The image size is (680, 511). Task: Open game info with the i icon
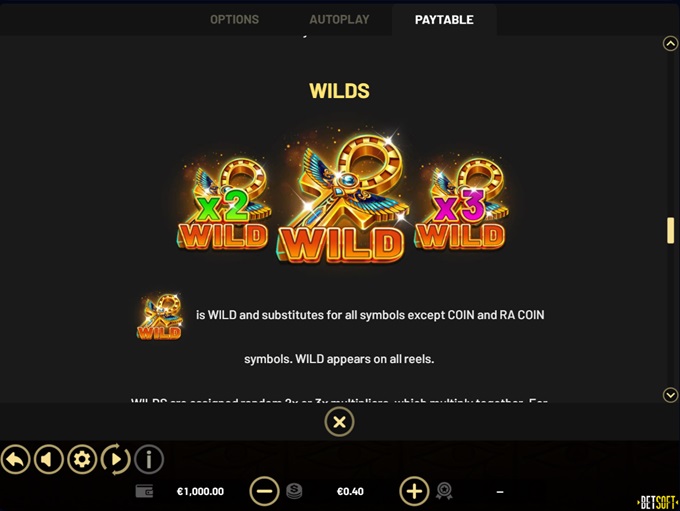(149, 459)
